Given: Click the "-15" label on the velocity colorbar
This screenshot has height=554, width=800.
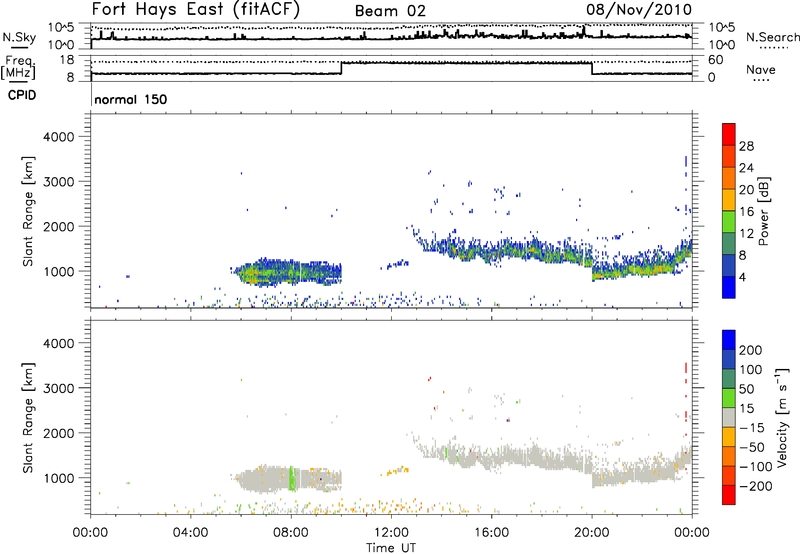Looking at the screenshot, I should (x=752, y=428).
